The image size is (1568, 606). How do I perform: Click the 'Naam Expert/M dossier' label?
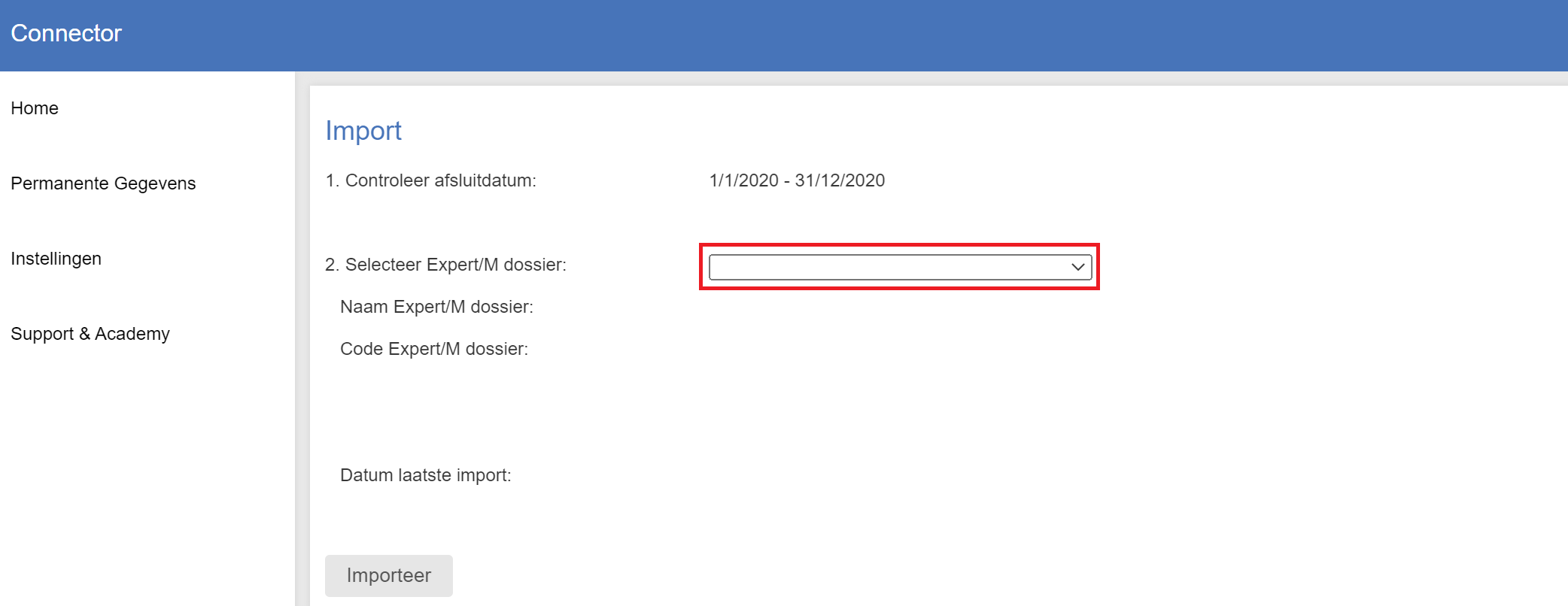(x=436, y=307)
